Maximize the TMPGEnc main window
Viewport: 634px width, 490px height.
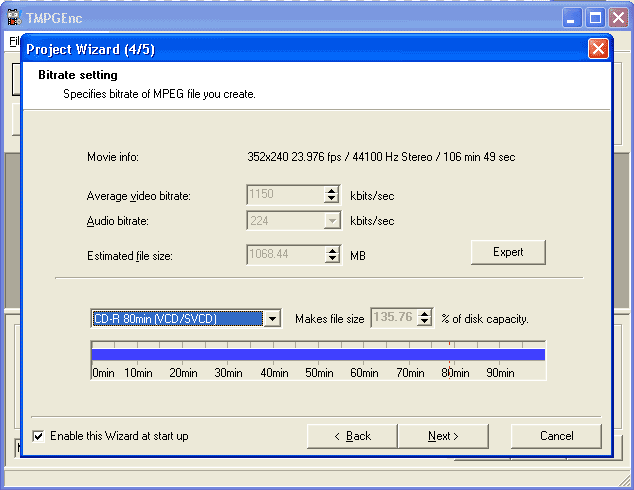[596, 17]
